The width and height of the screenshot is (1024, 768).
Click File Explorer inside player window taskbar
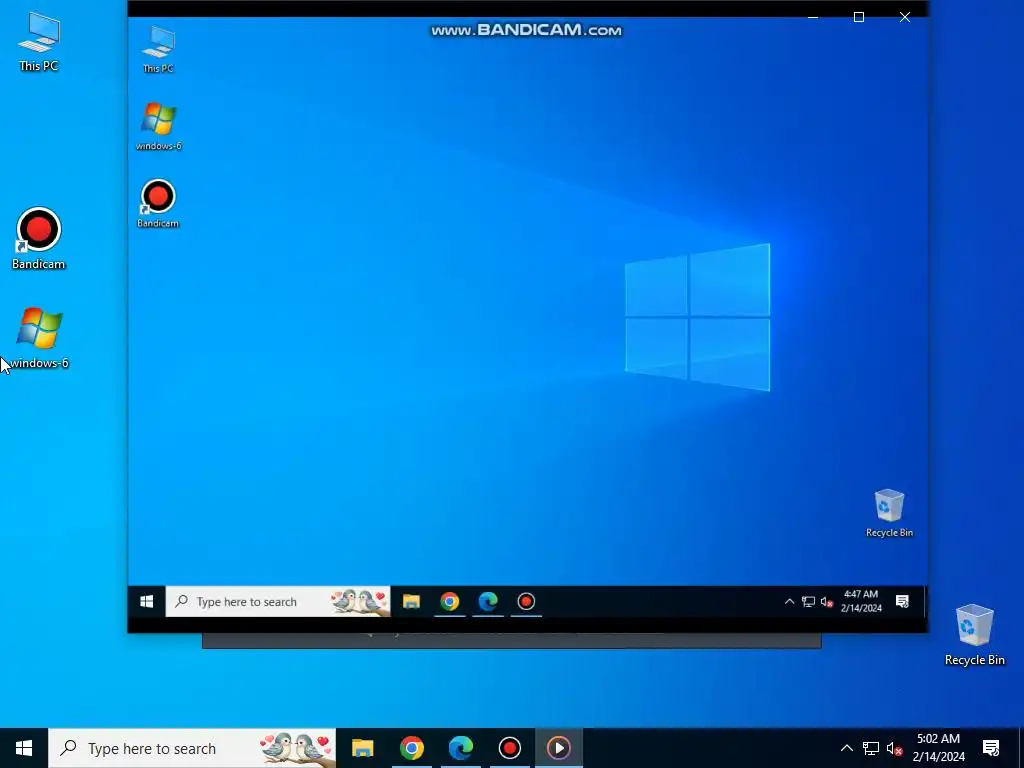tap(411, 601)
